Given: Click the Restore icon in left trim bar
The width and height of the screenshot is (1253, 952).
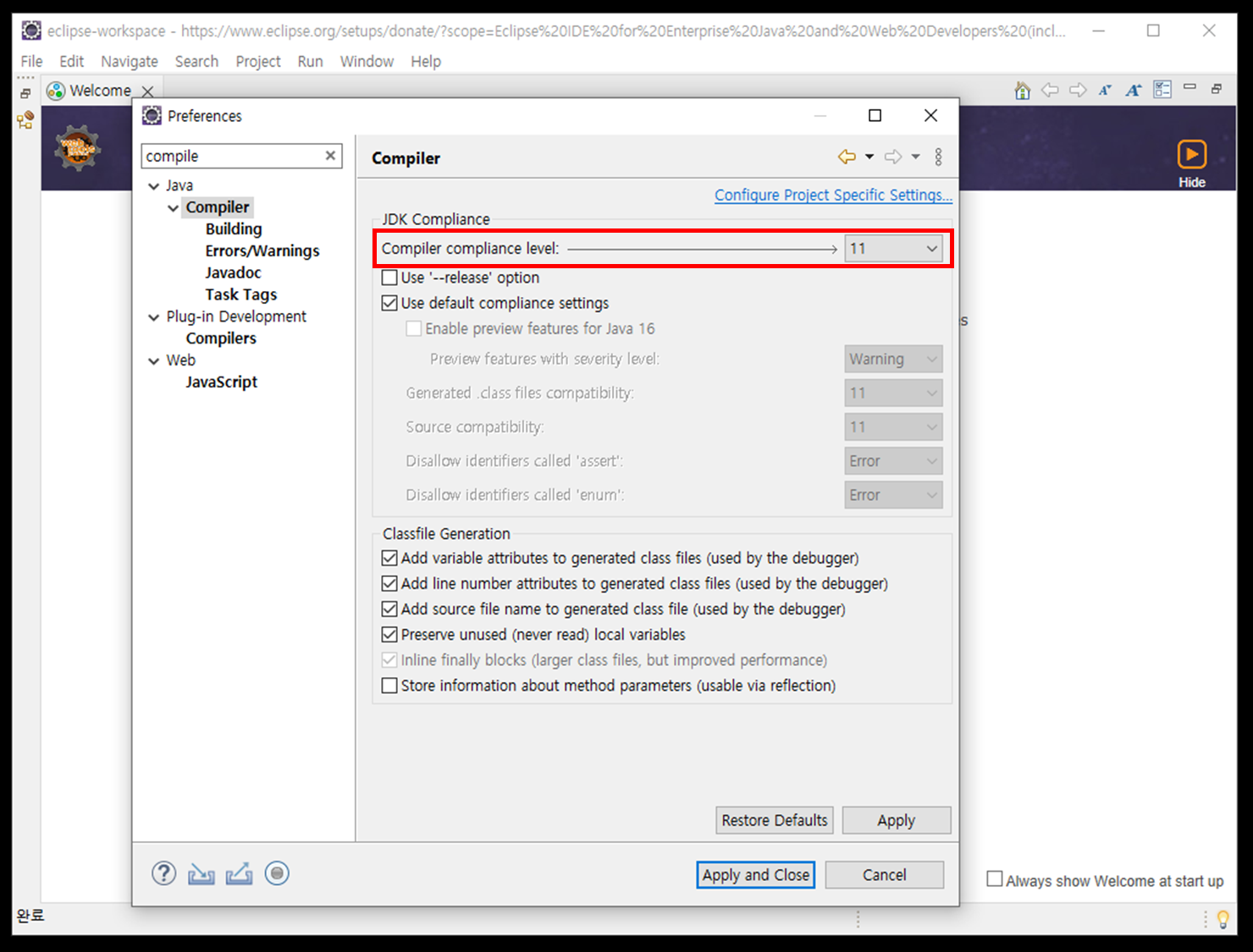Looking at the screenshot, I should pyautogui.click(x=25, y=93).
